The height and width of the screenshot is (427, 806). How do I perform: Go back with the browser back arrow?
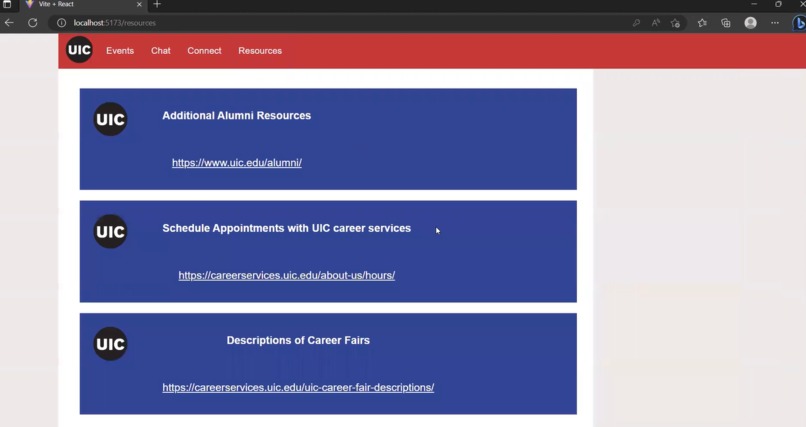[x=9, y=23]
